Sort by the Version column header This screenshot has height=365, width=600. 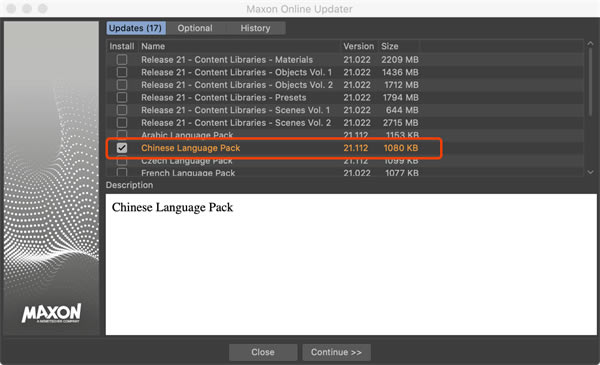coord(359,46)
